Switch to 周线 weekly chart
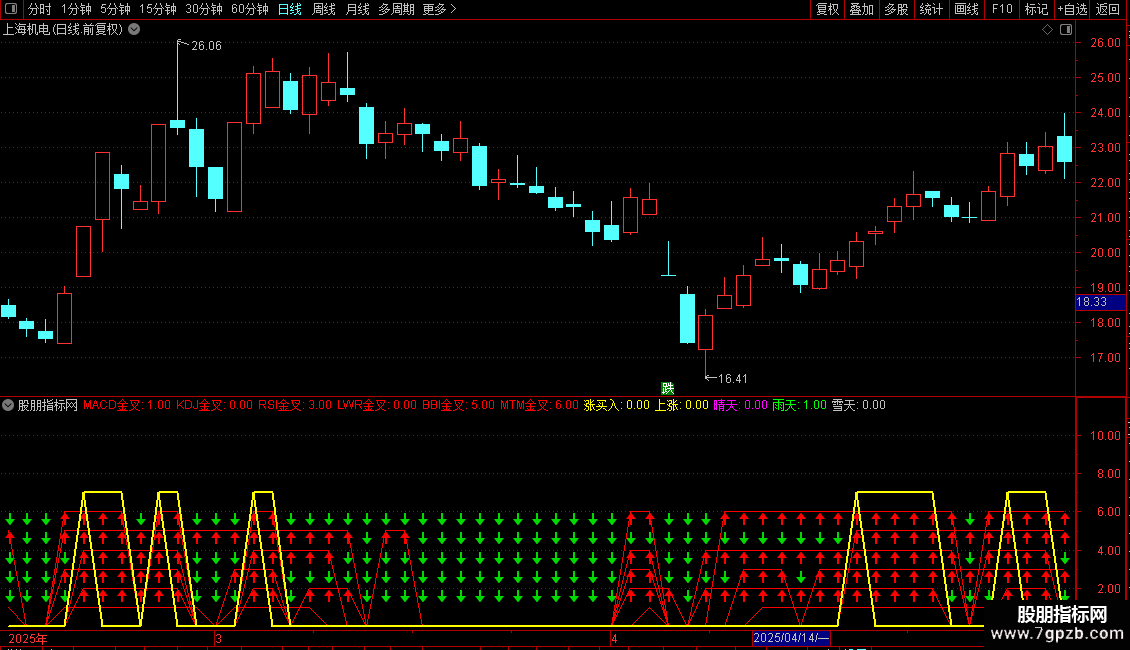 (324, 9)
